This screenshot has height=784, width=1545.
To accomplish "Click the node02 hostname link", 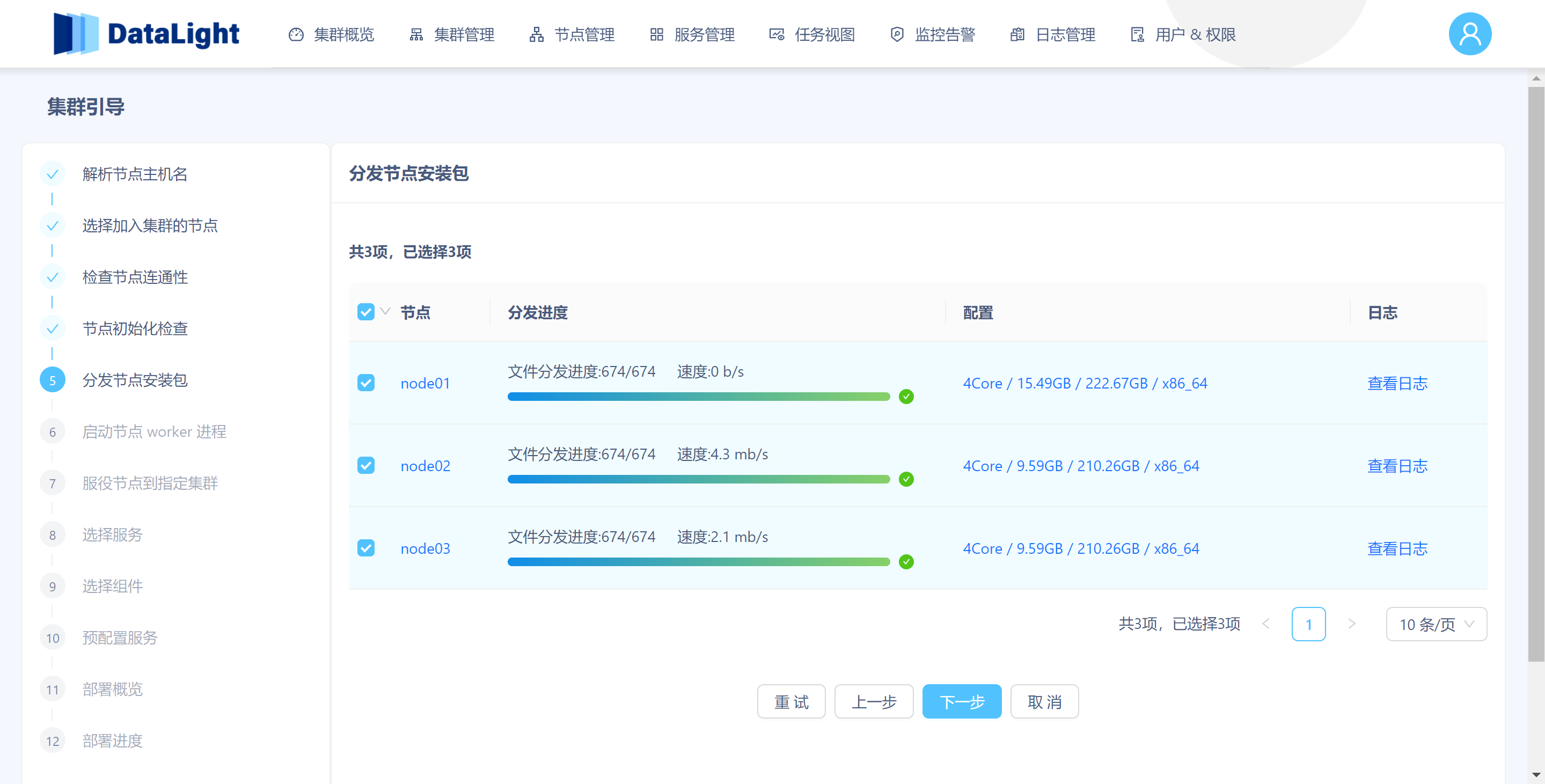I will click(425, 466).
